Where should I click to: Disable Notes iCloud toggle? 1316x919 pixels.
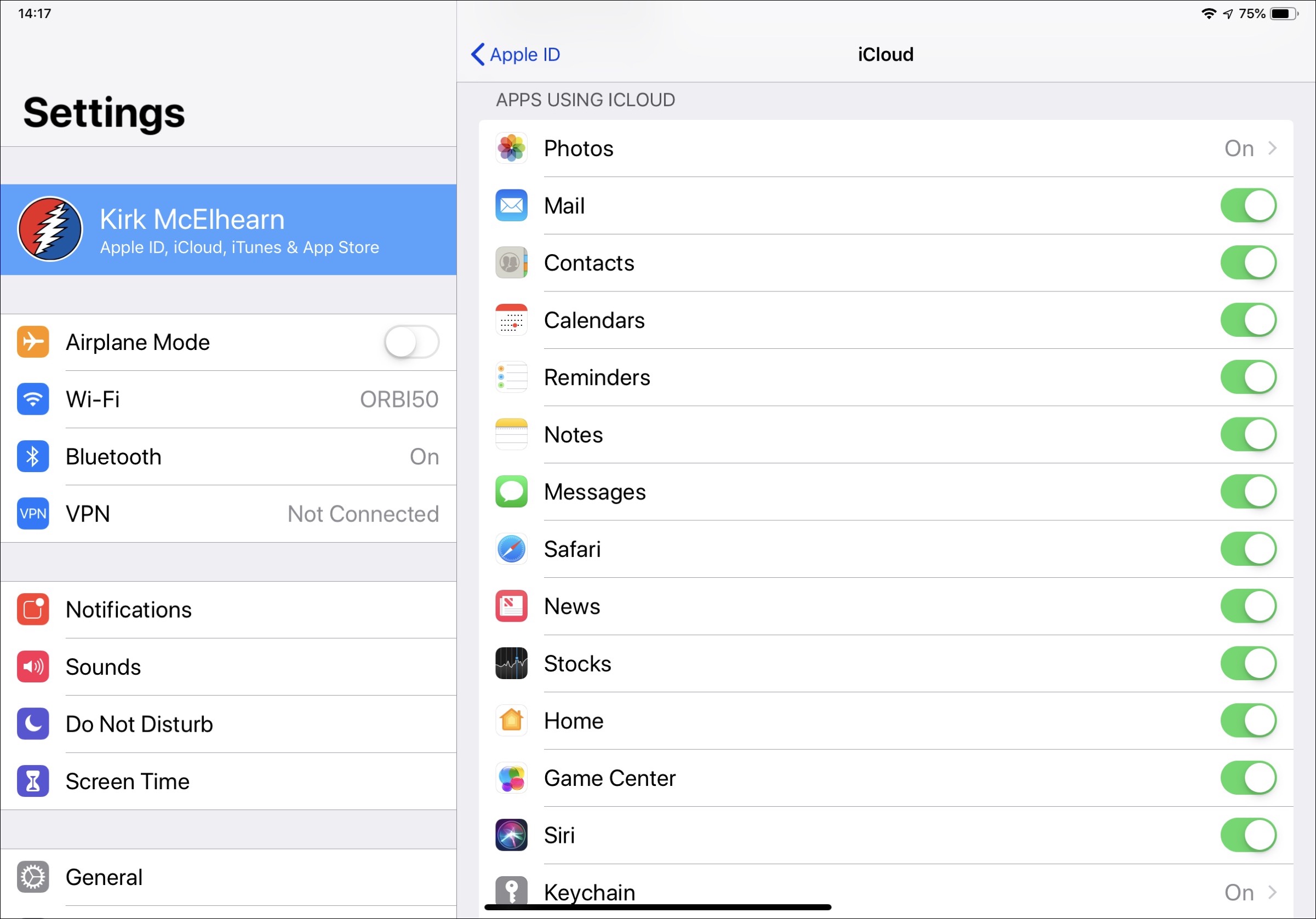(1249, 434)
